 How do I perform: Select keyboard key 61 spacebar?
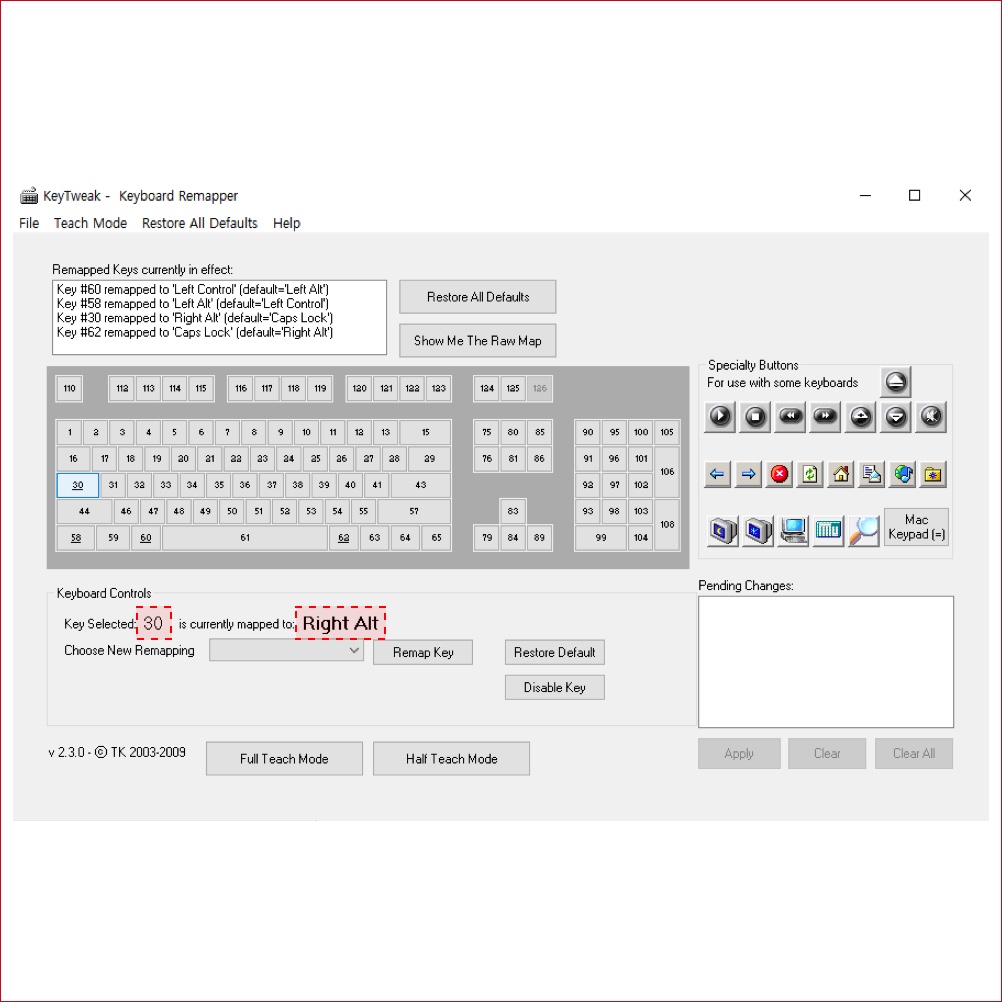coord(245,538)
